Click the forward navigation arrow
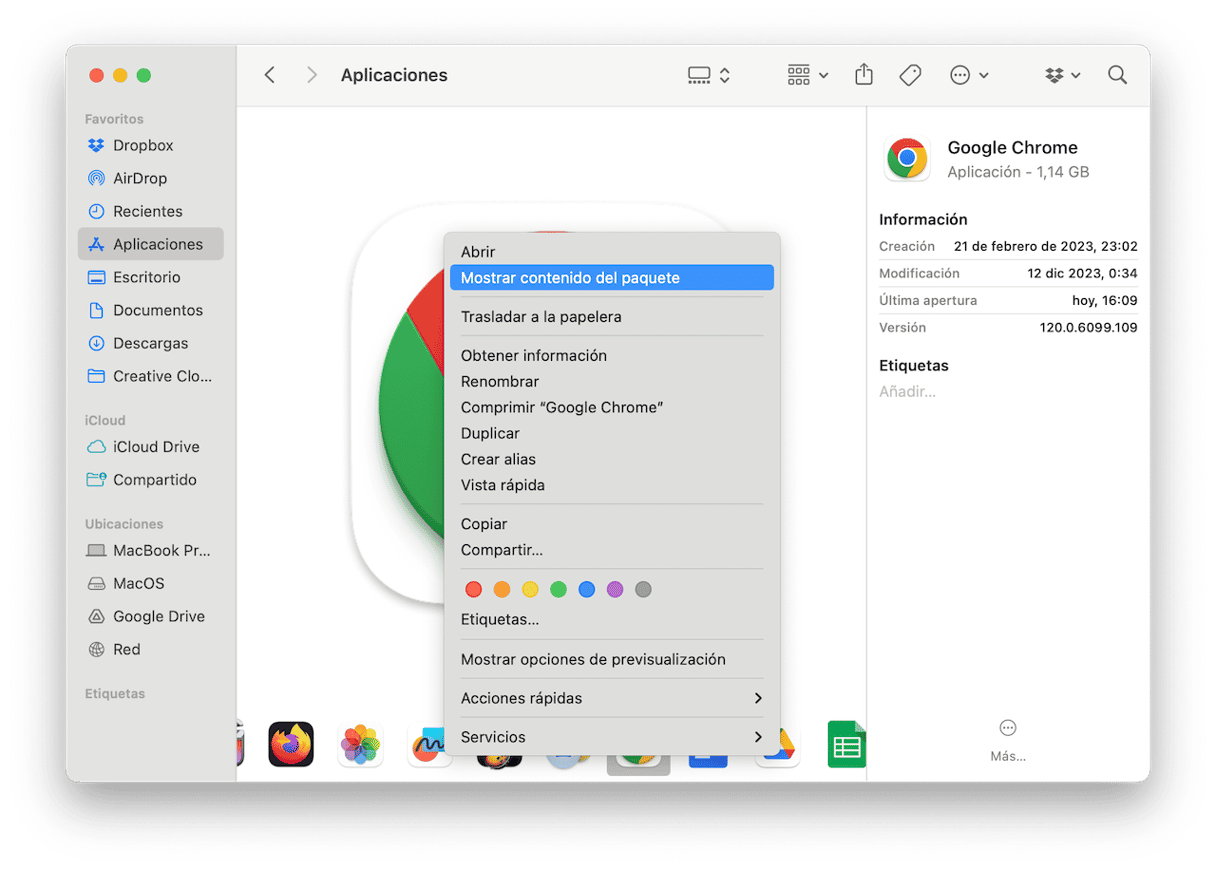1216x869 pixels. tap(312, 75)
